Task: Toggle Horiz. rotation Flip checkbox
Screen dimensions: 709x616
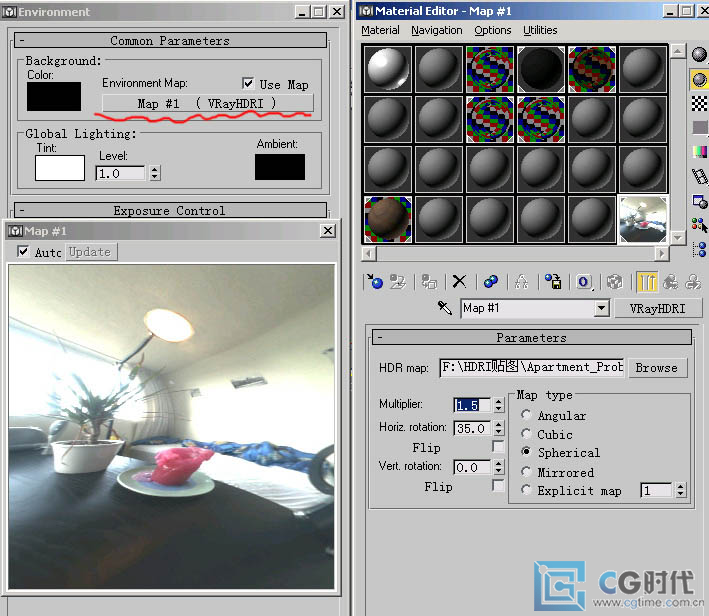Action: point(498,447)
